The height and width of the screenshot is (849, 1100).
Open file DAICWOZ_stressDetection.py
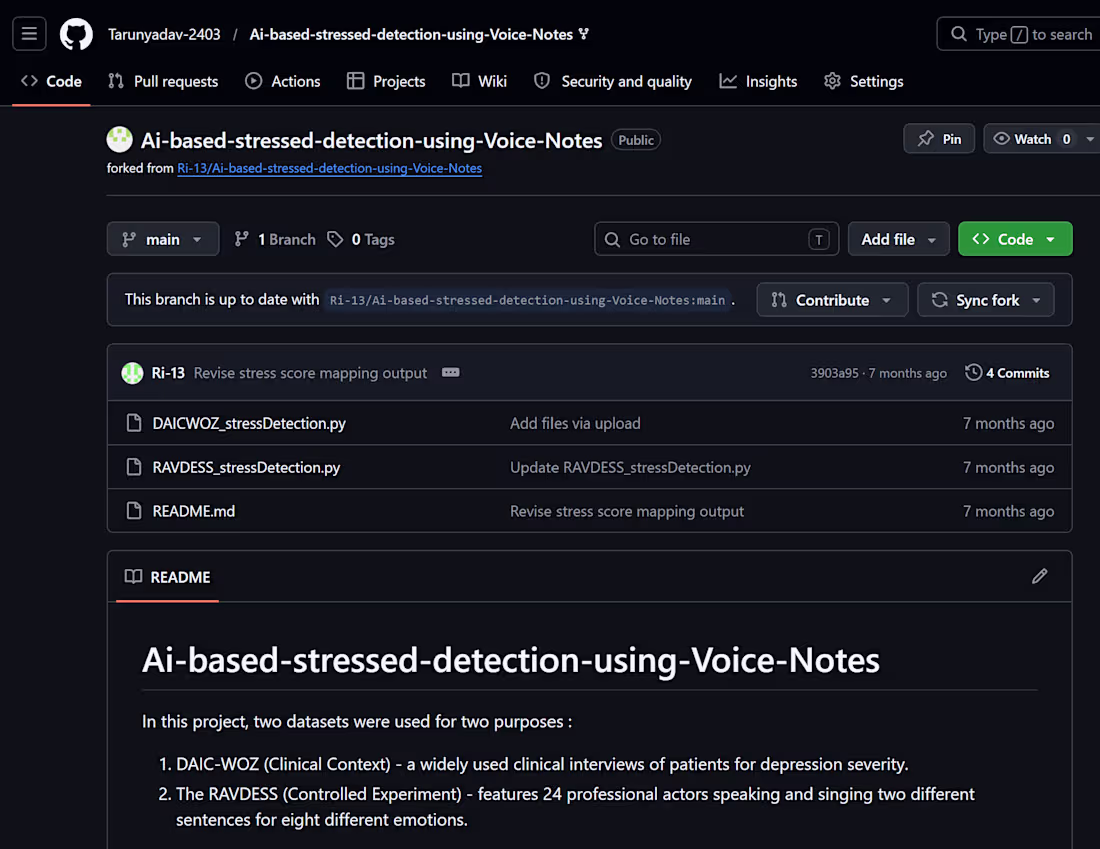click(249, 424)
